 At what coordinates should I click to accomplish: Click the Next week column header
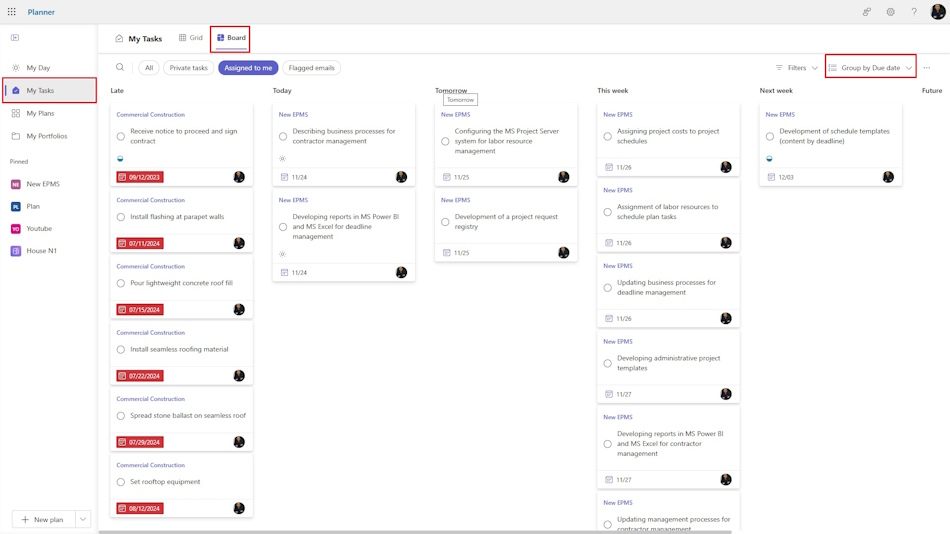pyautogui.click(x=776, y=90)
